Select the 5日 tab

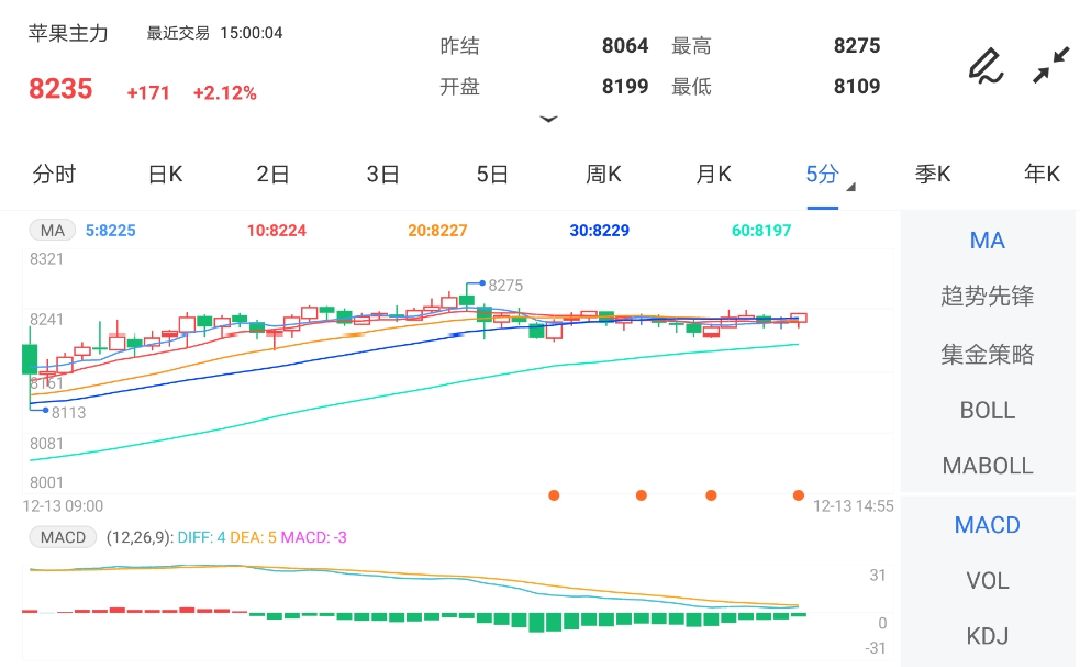point(492,174)
